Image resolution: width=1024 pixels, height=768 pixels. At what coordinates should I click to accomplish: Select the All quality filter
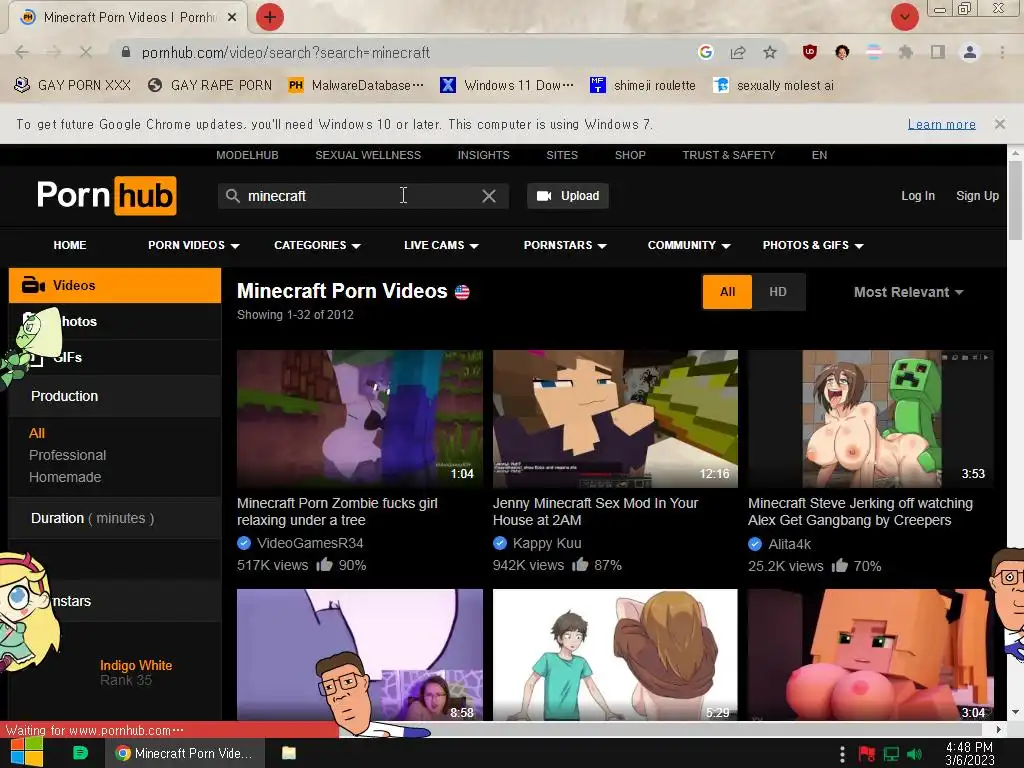point(728,292)
